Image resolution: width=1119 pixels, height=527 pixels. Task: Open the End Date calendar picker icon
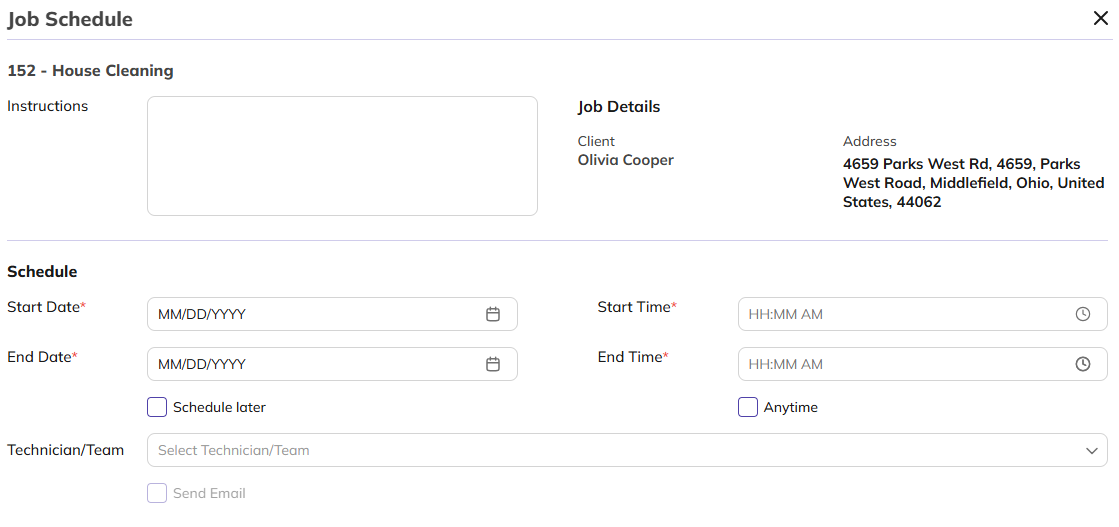pos(493,364)
